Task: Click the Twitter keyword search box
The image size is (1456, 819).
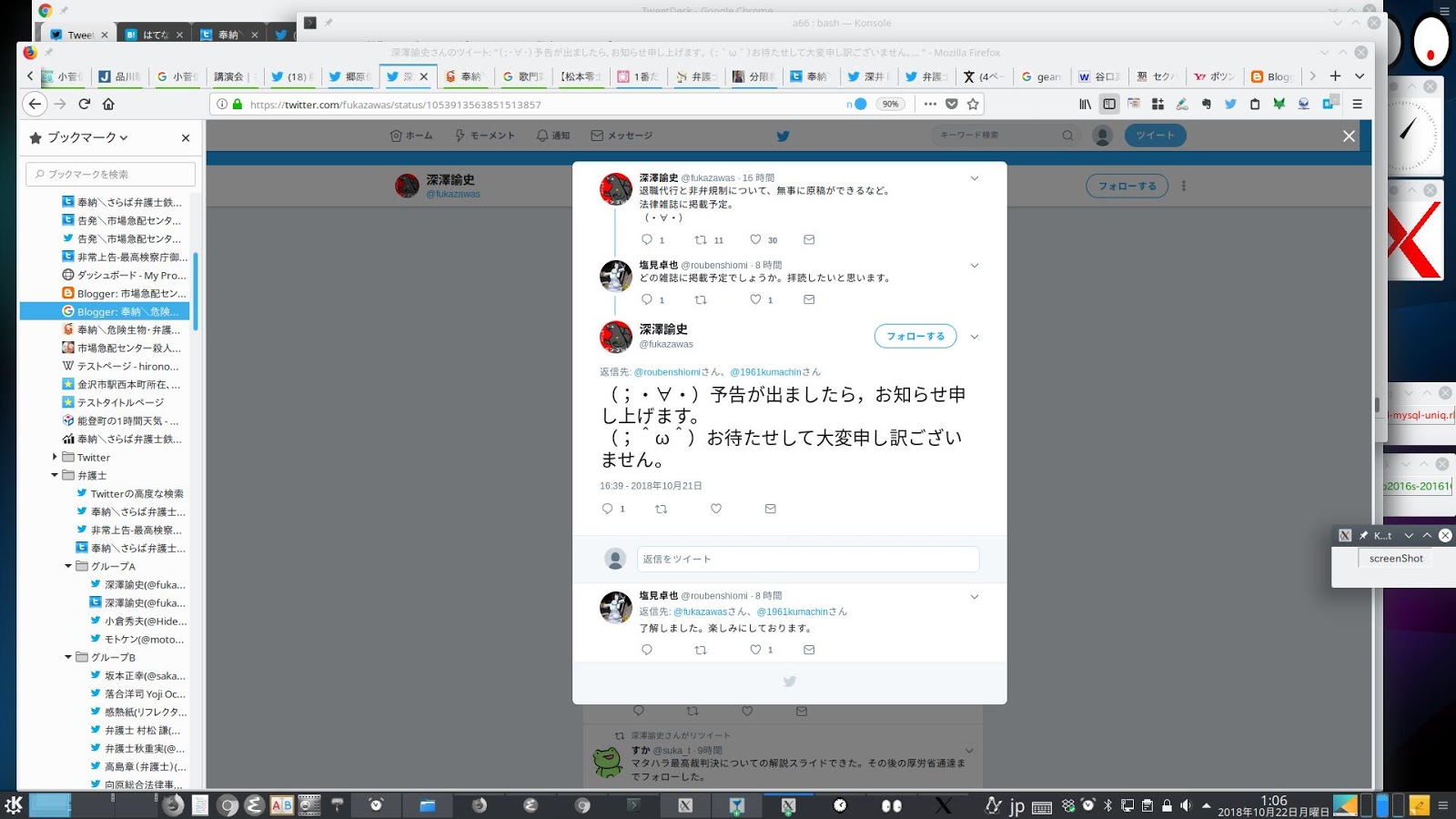Action: point(1006,136)
